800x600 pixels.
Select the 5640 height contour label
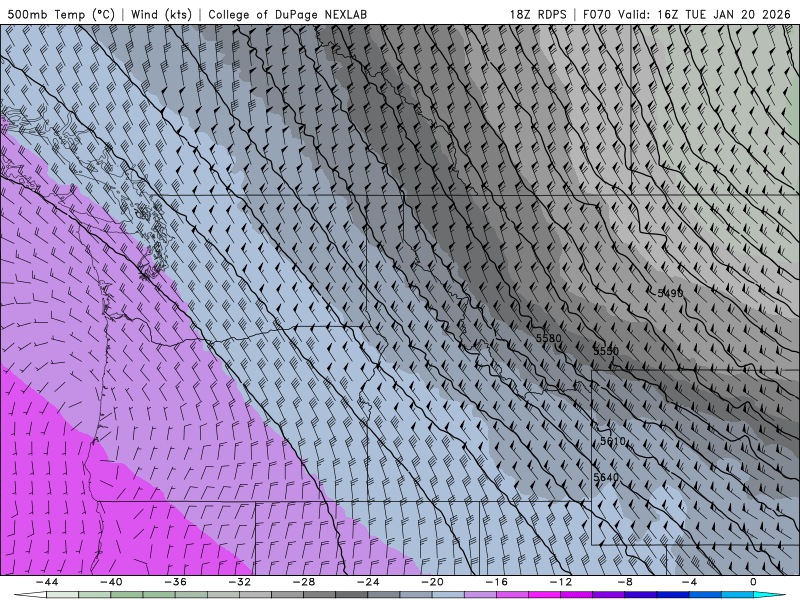(x=606, y=477)
